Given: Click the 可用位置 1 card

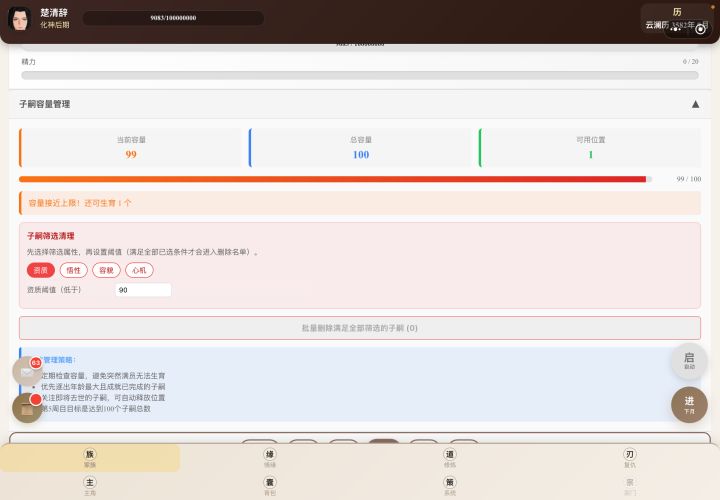Looking at the screenshot, I should pyautogui.click(x=591, y=147).
